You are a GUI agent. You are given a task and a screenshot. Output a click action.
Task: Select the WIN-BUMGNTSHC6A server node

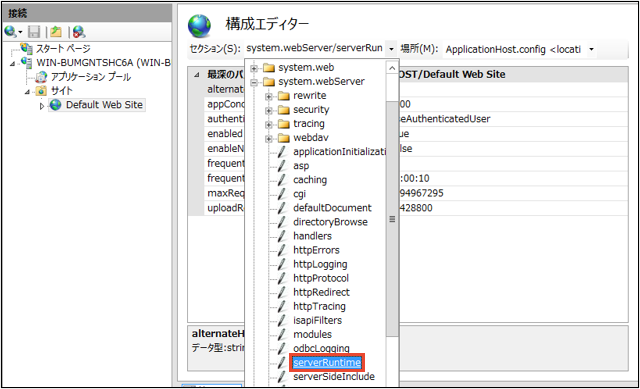pos(103,62)
